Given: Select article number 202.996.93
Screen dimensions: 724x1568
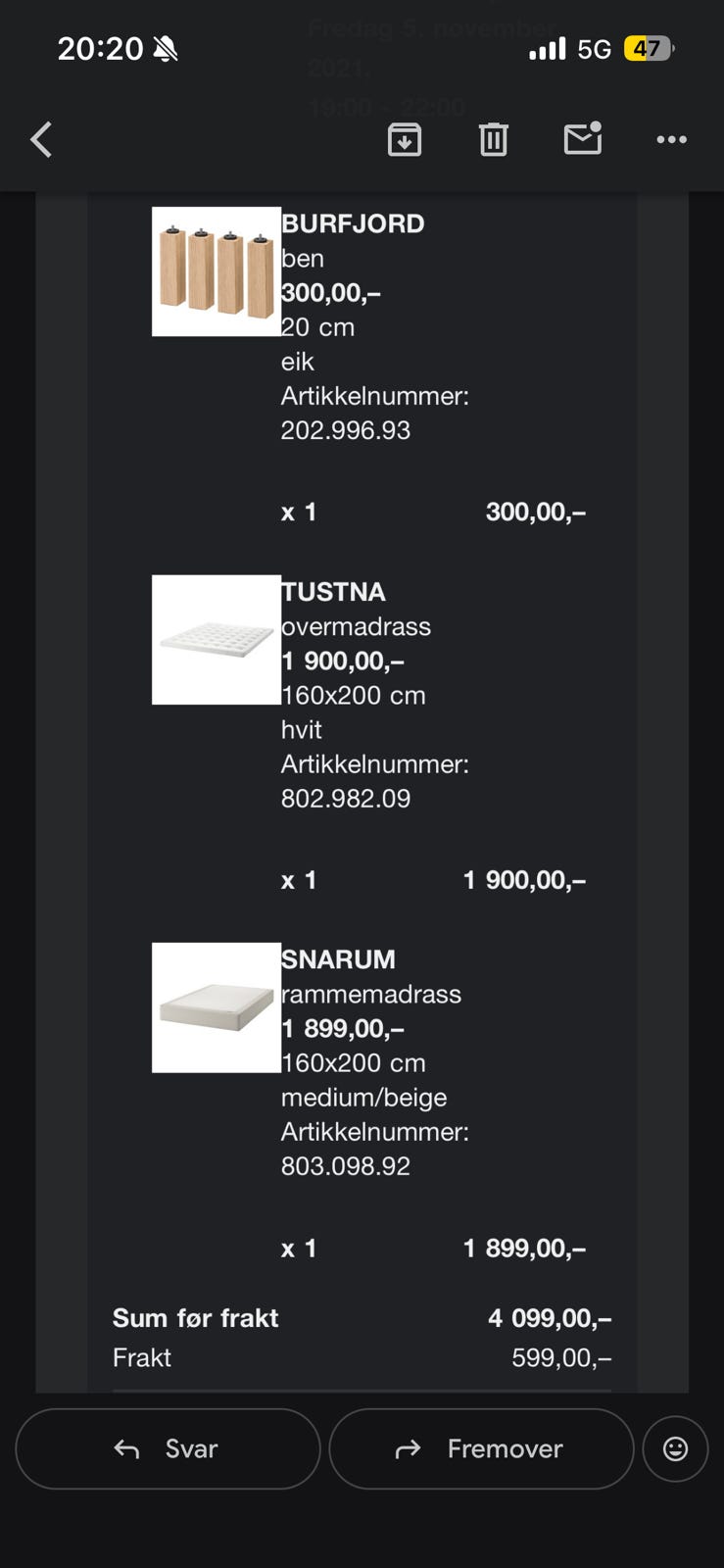Looking at the screenshot, I should [346, 430].
